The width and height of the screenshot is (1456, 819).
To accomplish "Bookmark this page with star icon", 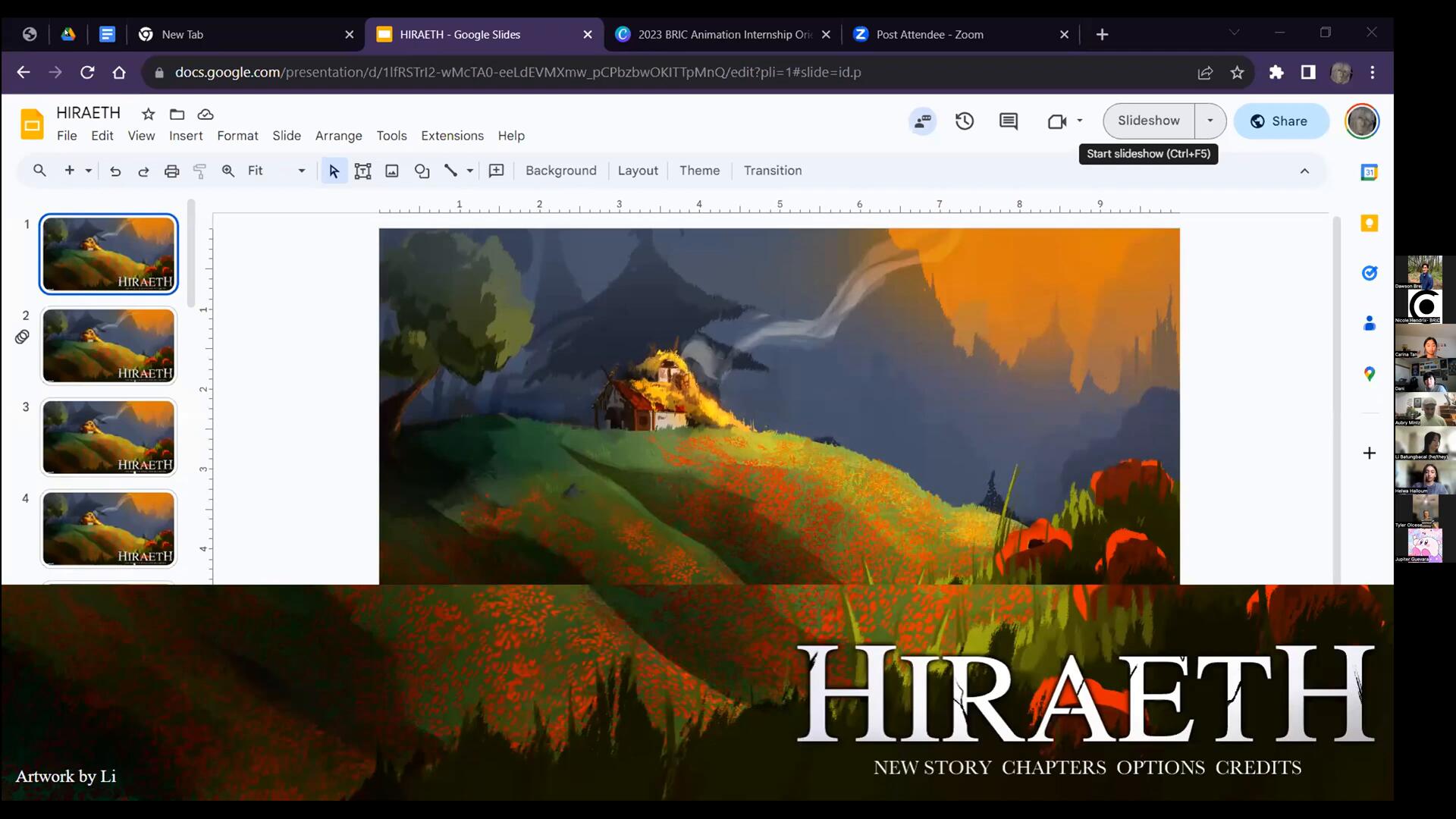I will coord(1237,72).
